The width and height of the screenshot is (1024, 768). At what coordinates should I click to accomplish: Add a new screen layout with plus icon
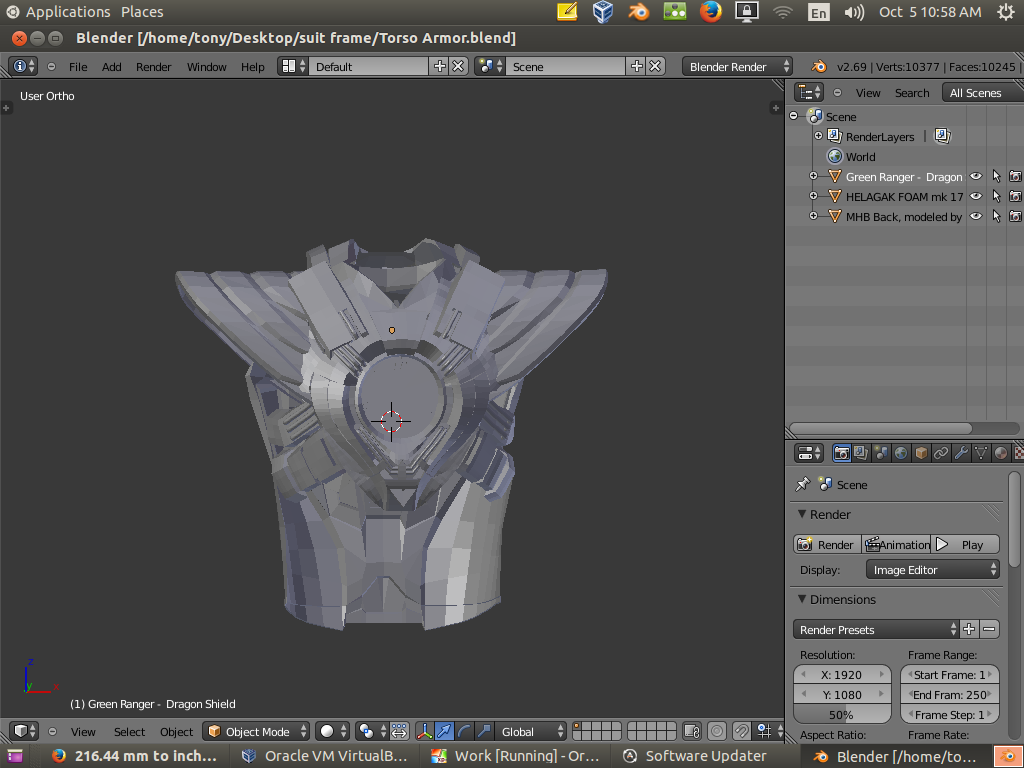[440, 66]
